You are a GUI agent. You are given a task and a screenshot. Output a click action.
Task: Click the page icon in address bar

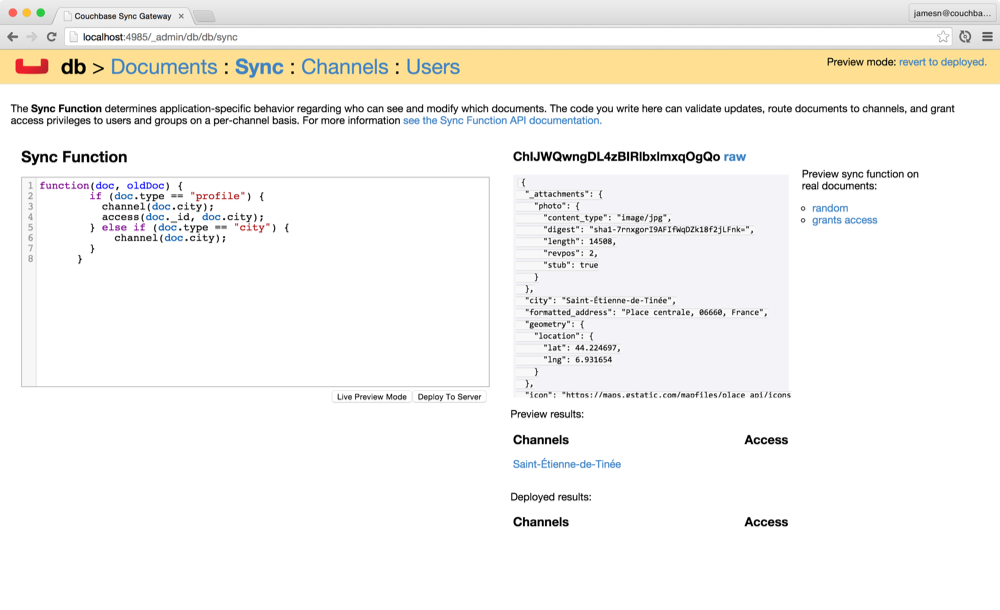[74, 37]
